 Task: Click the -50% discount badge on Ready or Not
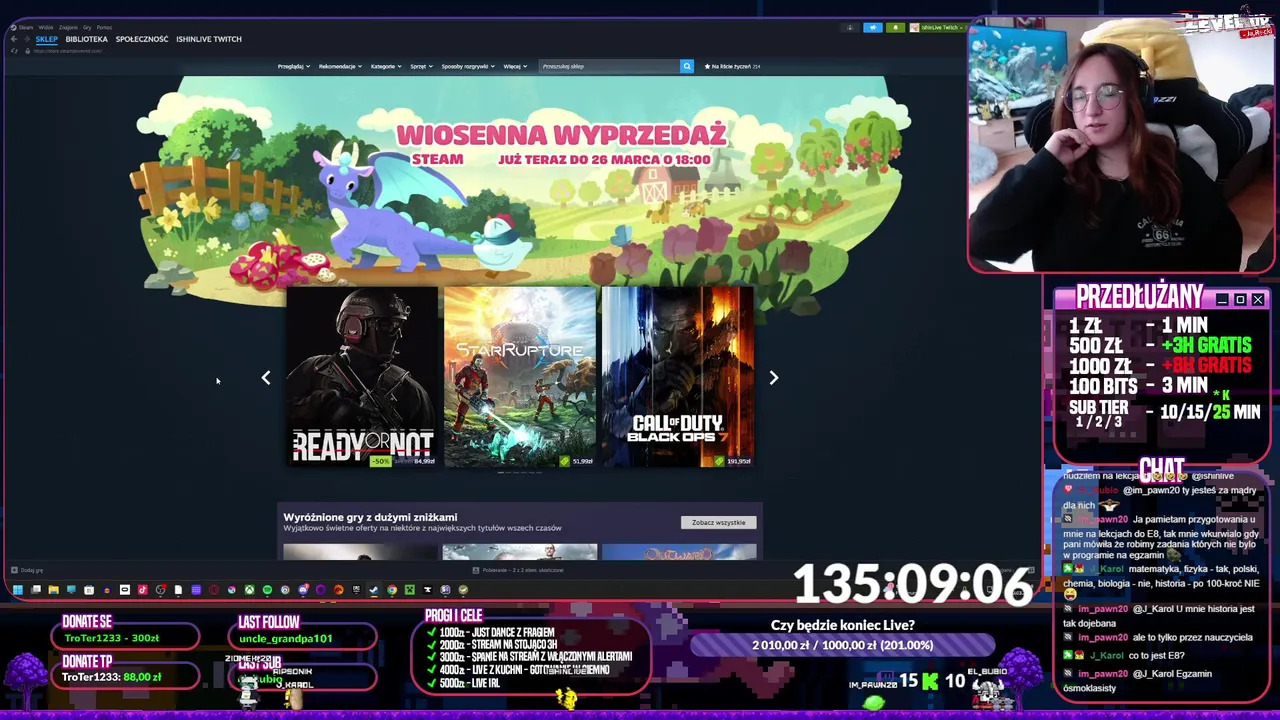click(380, 461)
